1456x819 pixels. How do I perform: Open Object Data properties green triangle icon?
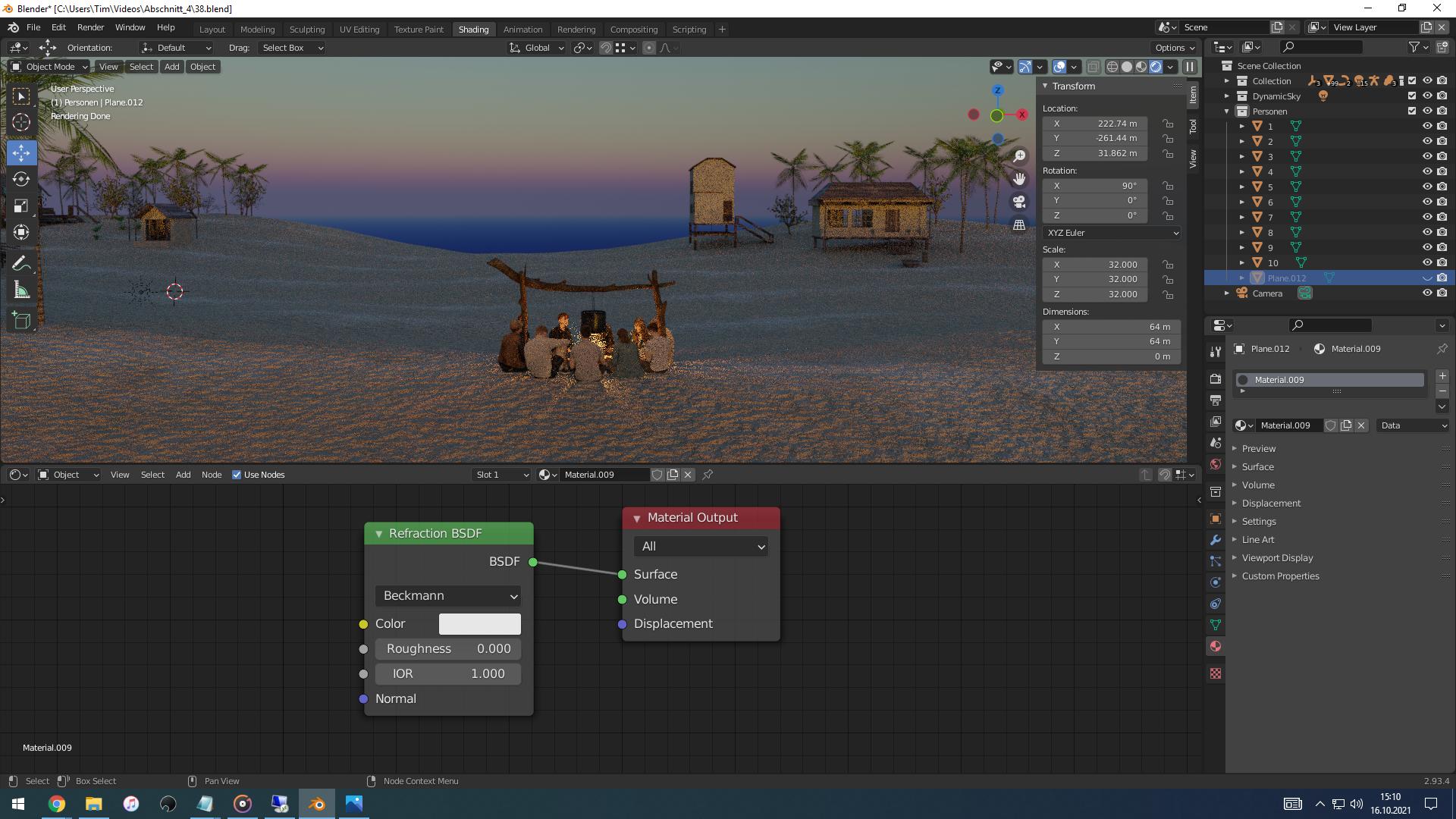click(x=1216, y=625)
